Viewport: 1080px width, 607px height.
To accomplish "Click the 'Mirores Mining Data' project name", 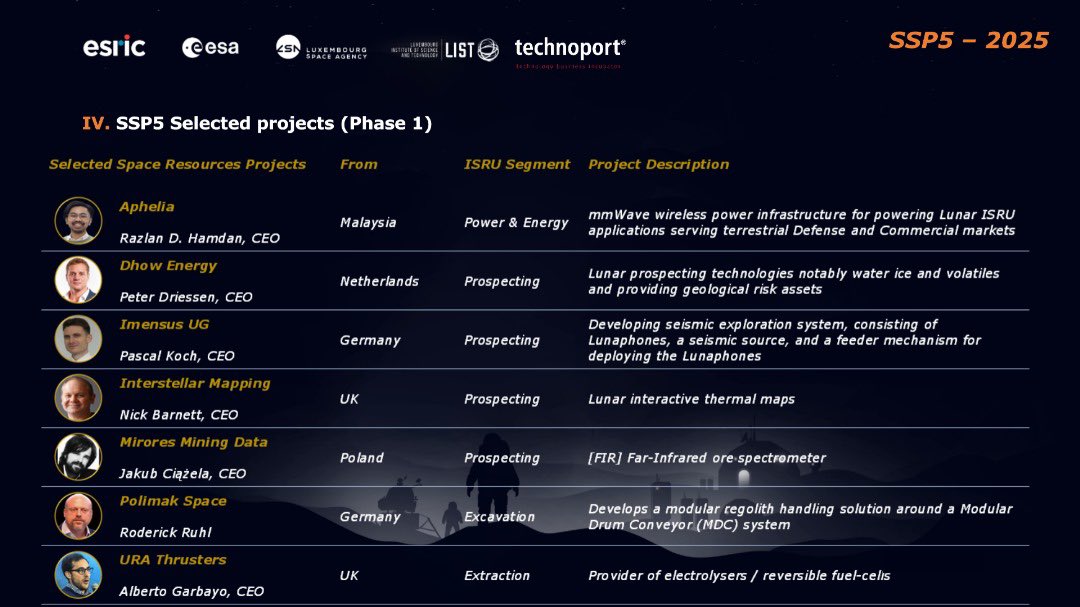I will 194,442.
